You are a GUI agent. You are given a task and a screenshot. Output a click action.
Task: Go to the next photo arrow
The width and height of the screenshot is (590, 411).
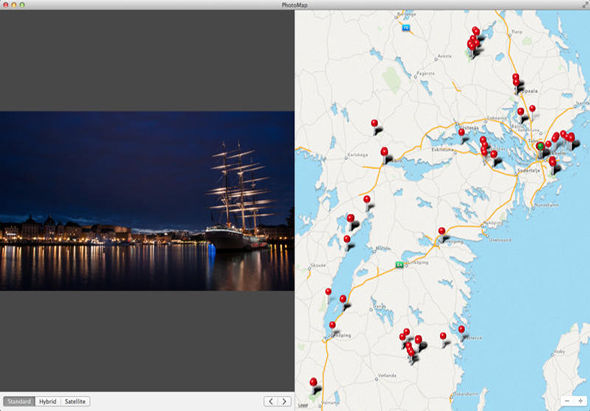click(x=284, y=401)
